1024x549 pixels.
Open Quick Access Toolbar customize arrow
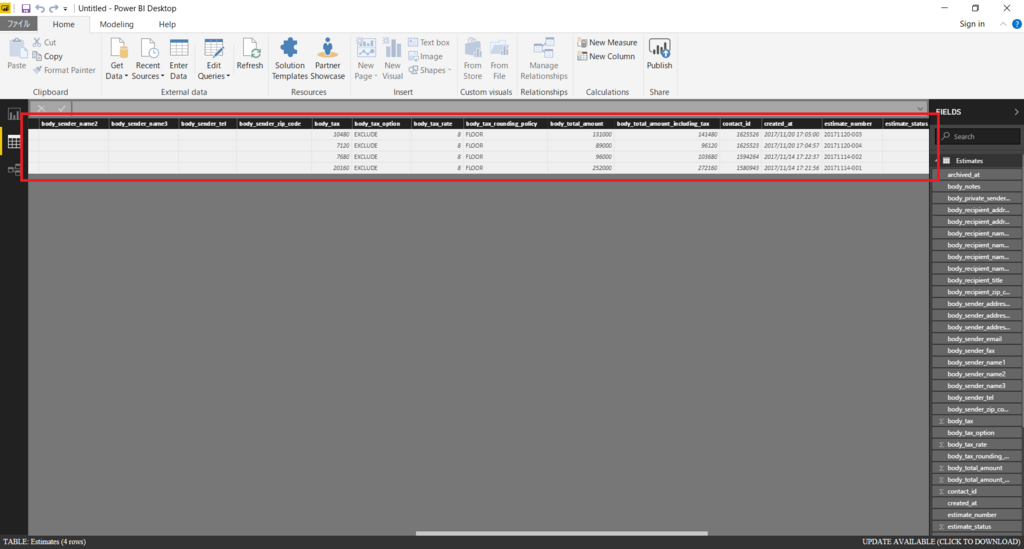pyautogui.click(x=65, y=9)
